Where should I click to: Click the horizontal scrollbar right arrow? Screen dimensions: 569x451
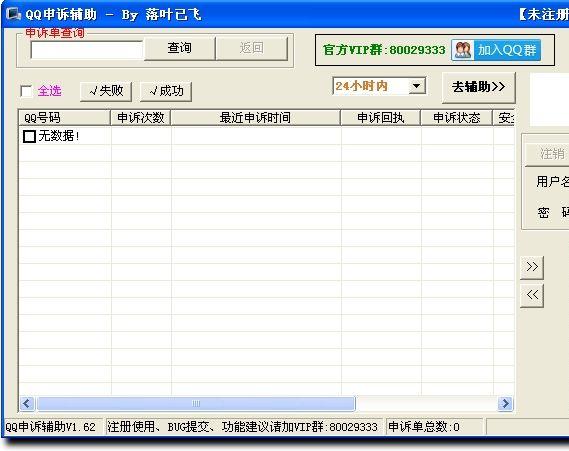(x=505, y=403)
